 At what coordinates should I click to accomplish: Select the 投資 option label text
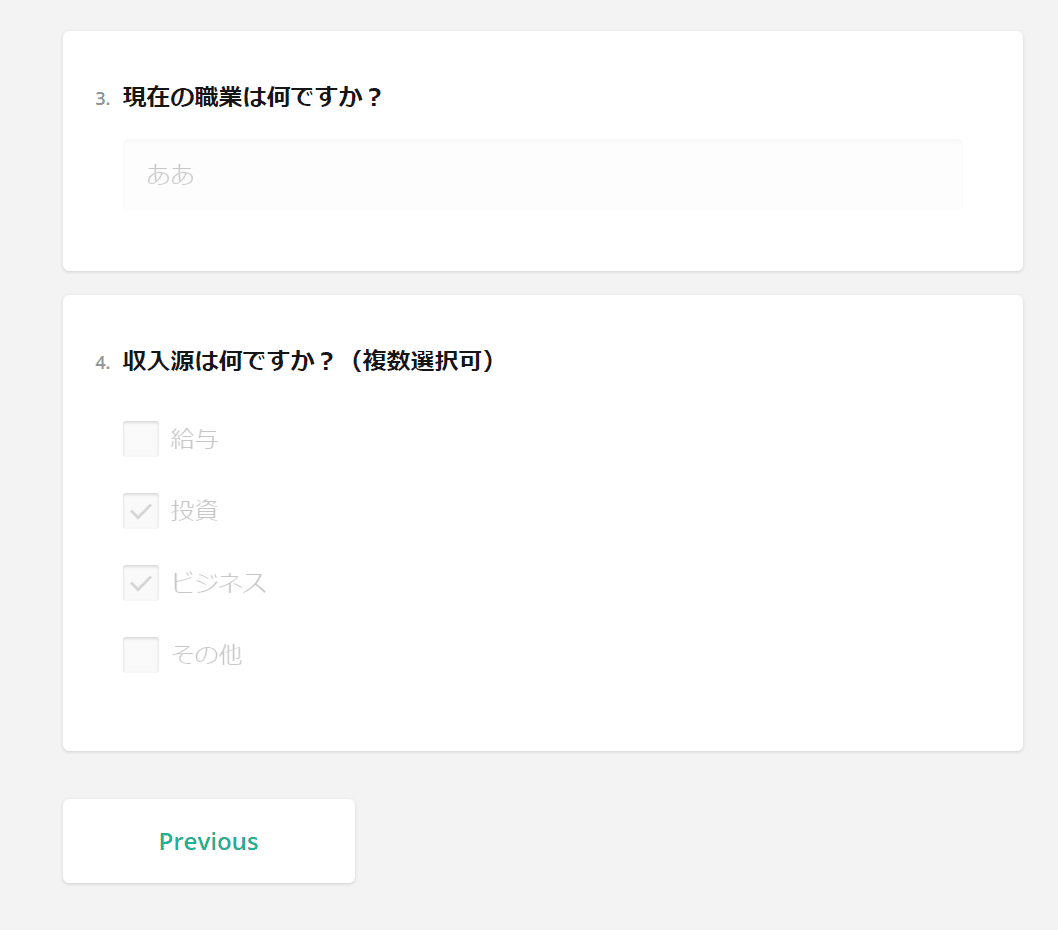194,511
